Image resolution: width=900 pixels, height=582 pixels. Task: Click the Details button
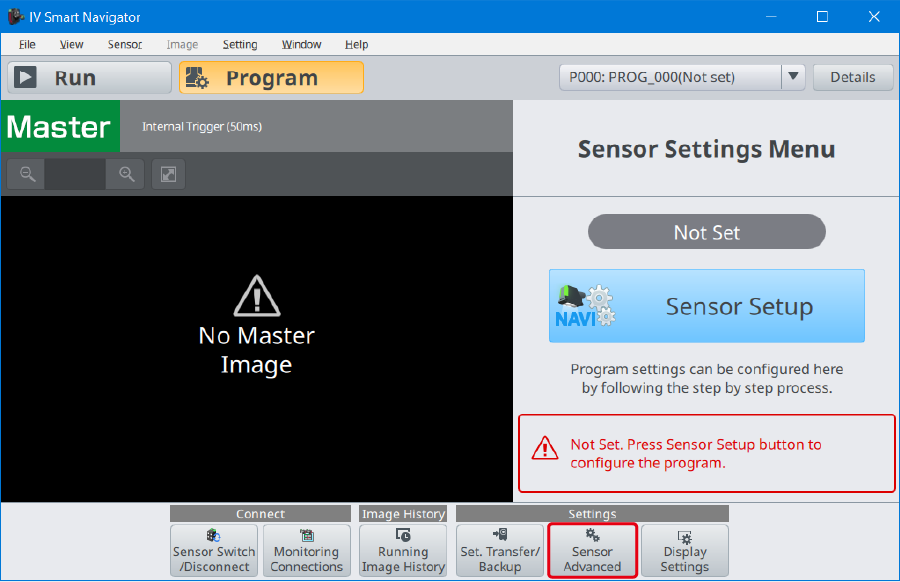click(x=852, y=77)
